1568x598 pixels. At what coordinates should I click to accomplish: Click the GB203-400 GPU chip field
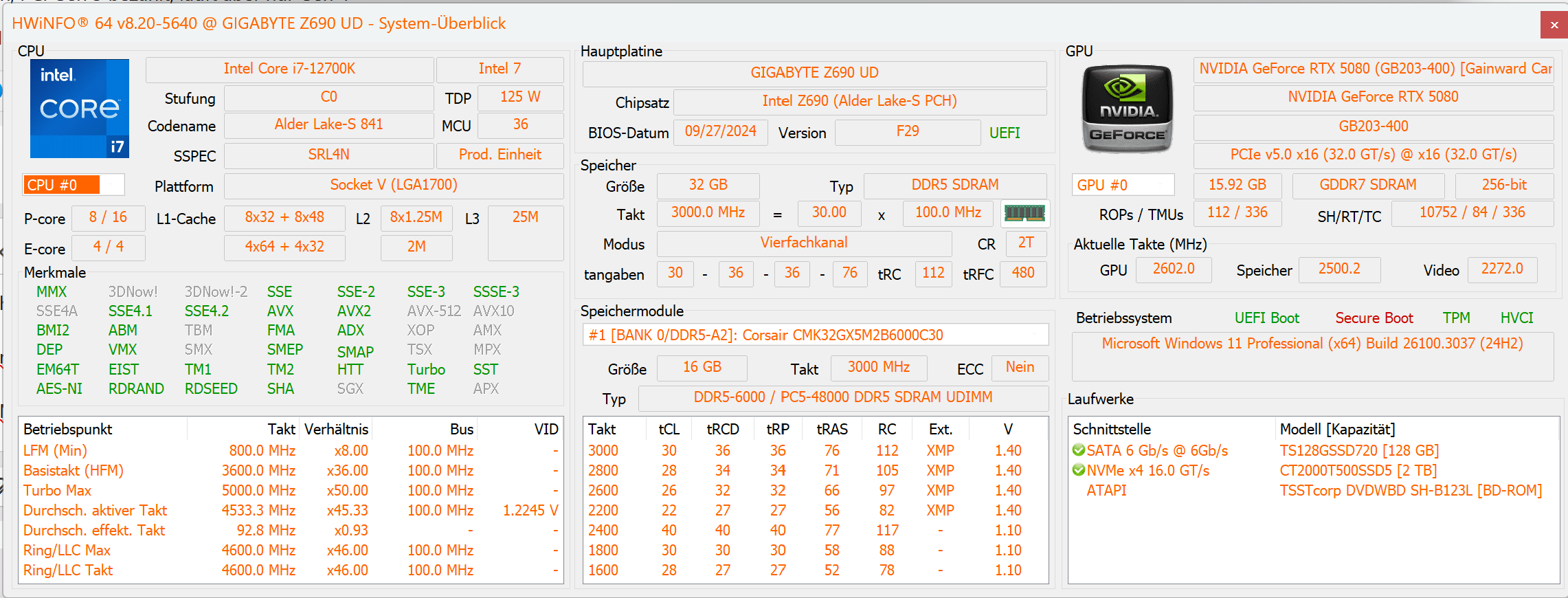1374,126
